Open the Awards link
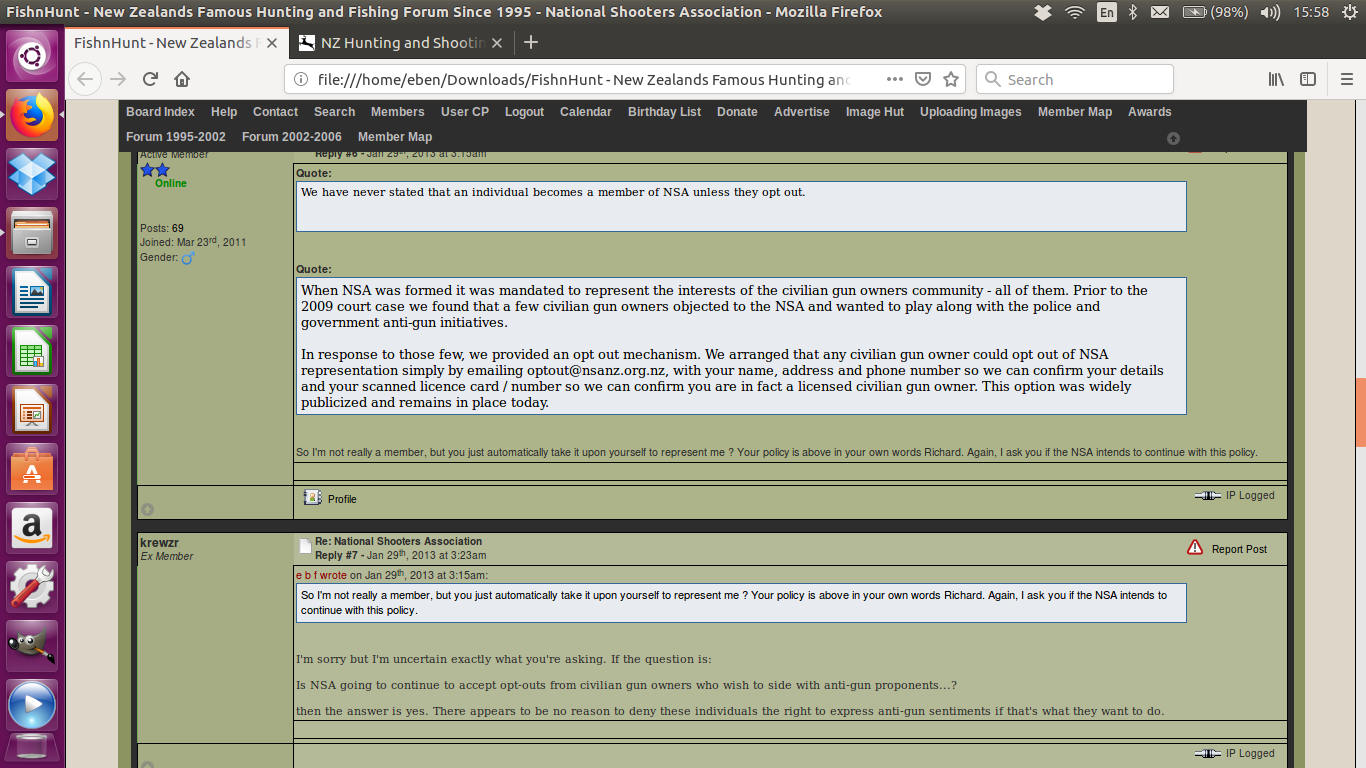1366x768 pixels. pos(1149,112)
